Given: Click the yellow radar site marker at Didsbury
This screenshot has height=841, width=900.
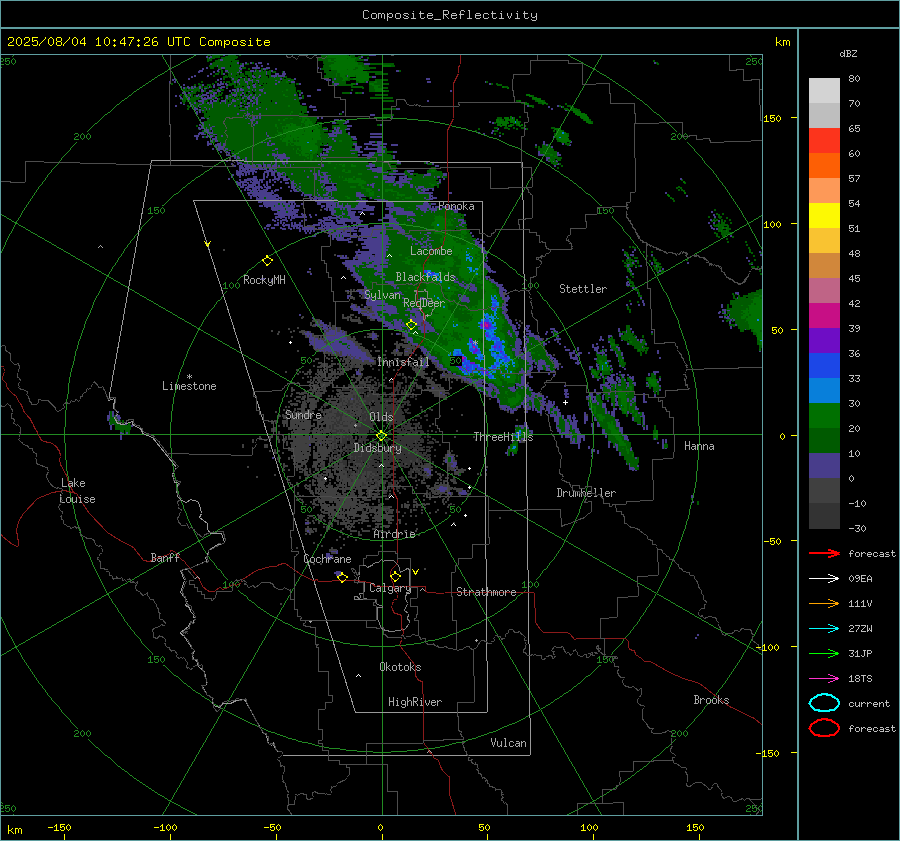Looking at the screenshot, I should [381, 435].
